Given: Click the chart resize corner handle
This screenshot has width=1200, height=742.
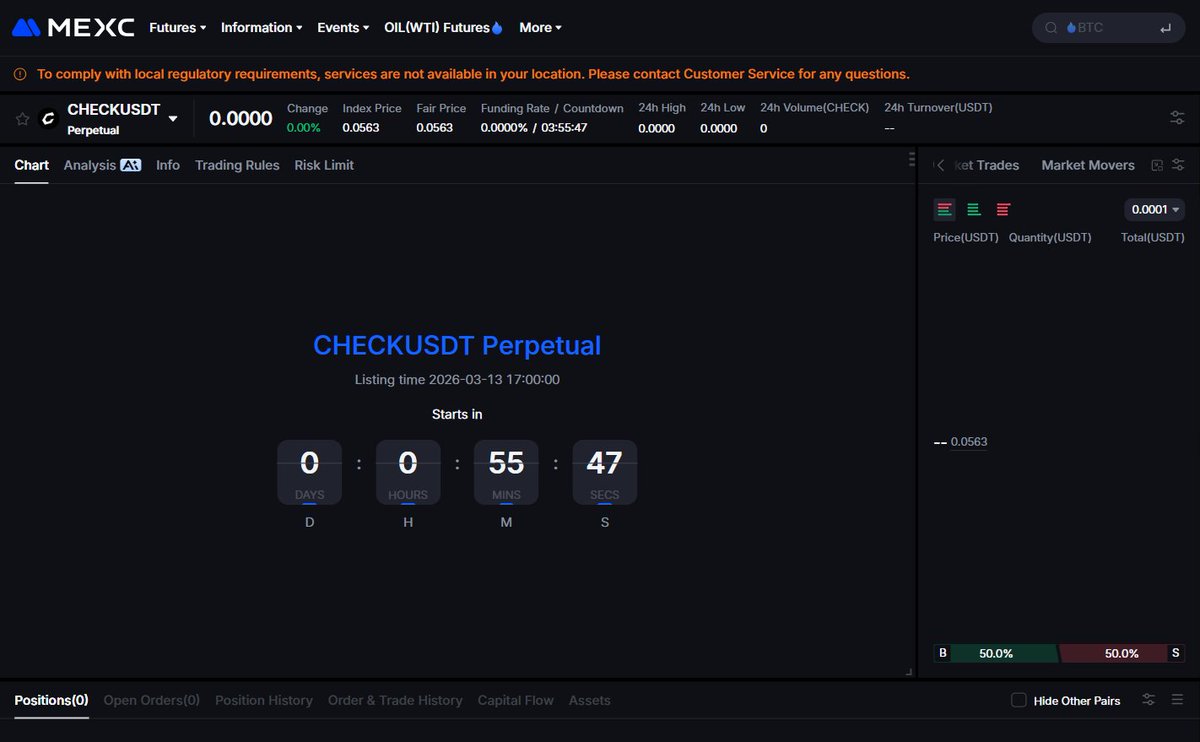Looking at the screenshot, I should tap(909, 672).
